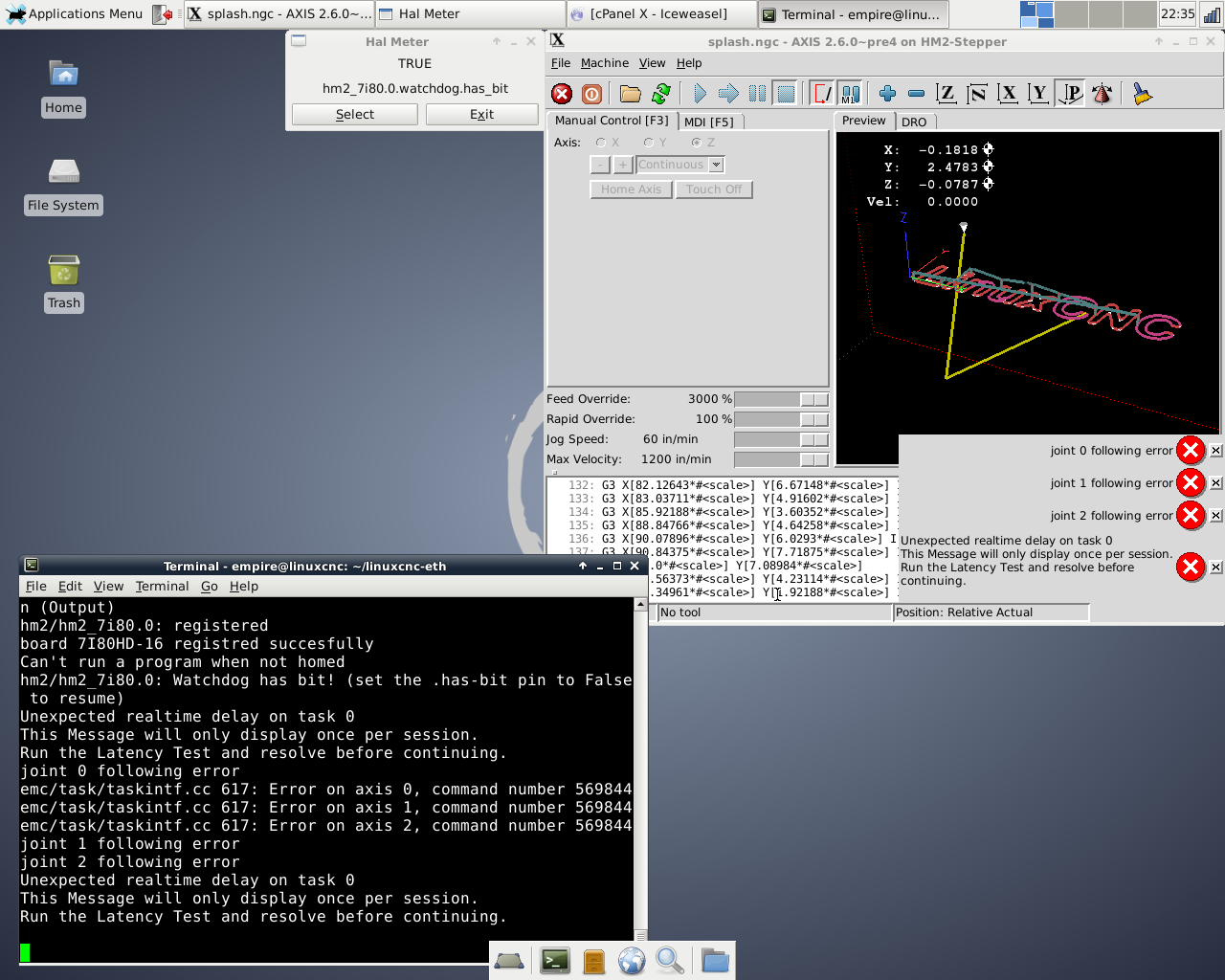Switch to the Preview tab

864,121
